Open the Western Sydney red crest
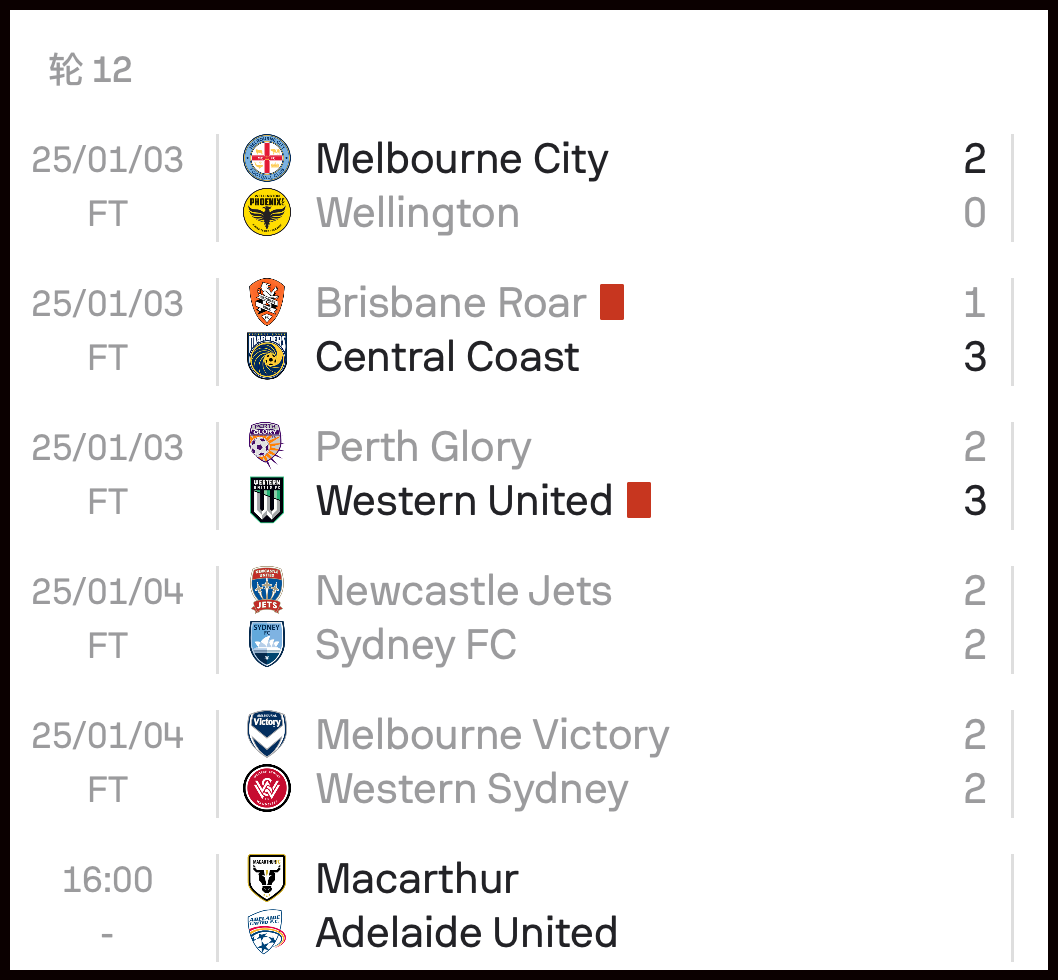This screenshot has width=1058, height=980. [267, 788]
